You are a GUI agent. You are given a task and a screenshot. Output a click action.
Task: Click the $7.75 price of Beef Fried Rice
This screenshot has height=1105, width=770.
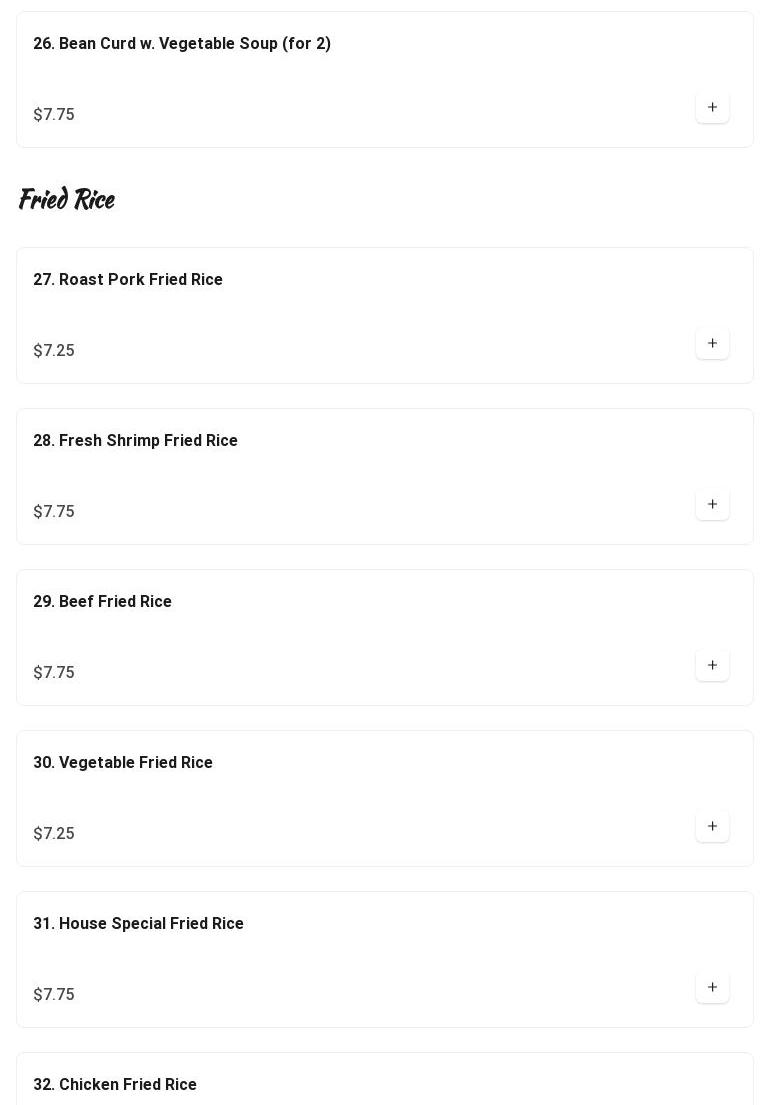54,672
